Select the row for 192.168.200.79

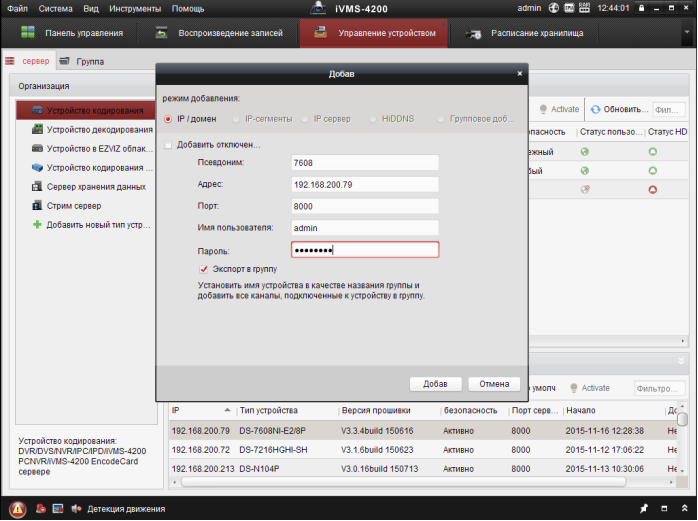(x=423, y=431)
